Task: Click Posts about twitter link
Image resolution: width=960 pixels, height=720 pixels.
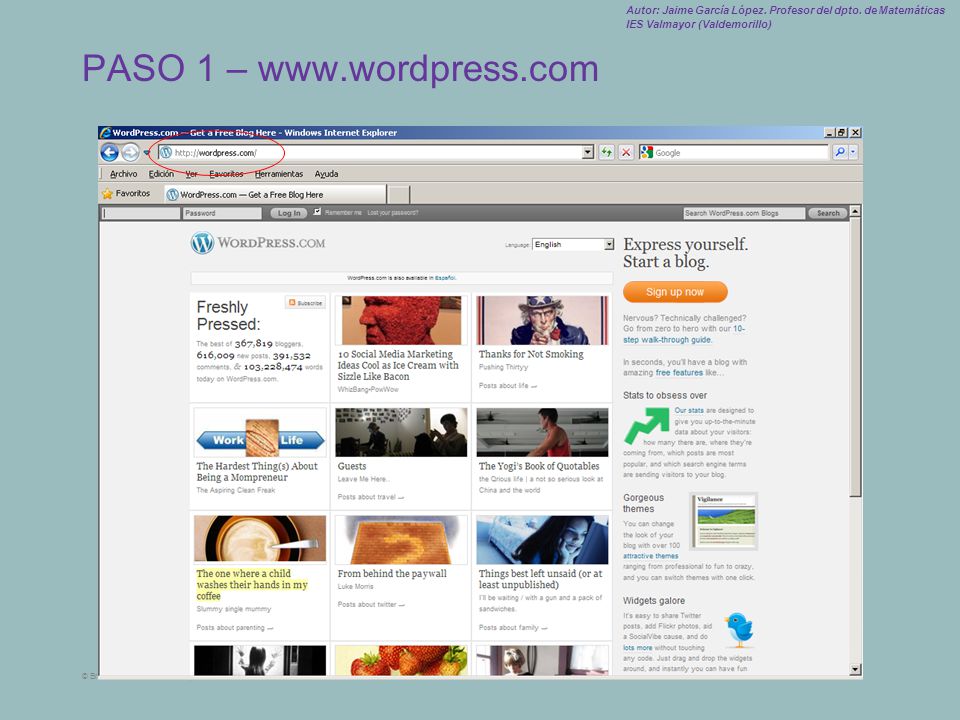Action: (371, 604)
